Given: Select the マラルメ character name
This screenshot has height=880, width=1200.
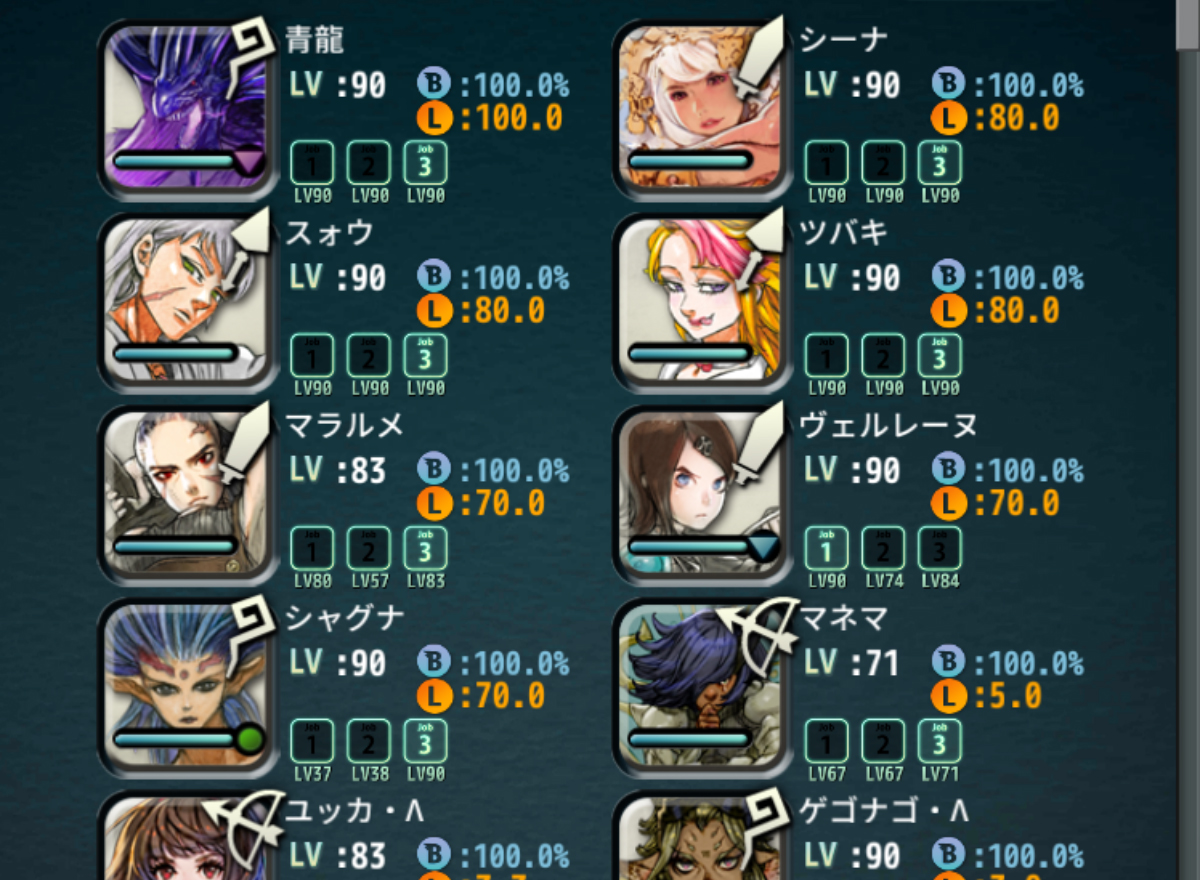Looking at the screenshot, I should [345, 425].
